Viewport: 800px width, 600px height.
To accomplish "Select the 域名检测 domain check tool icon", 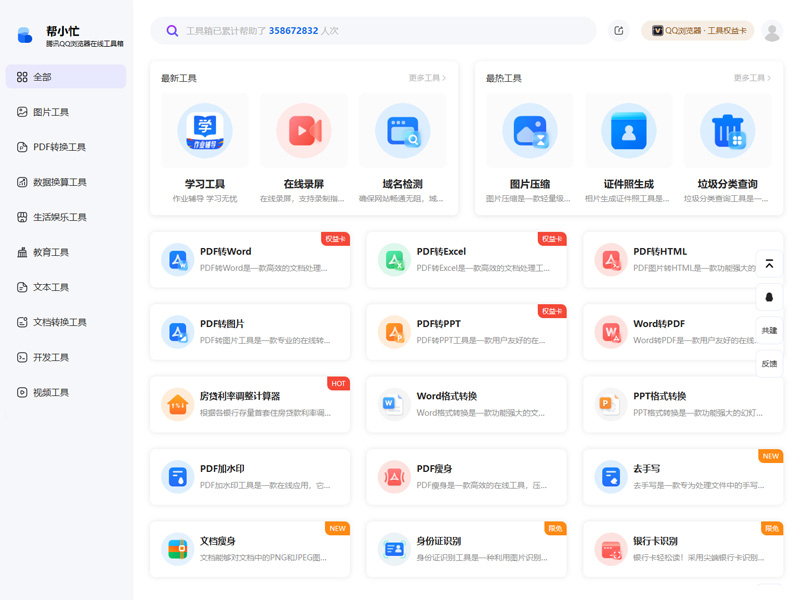I will tap(401, 131).
